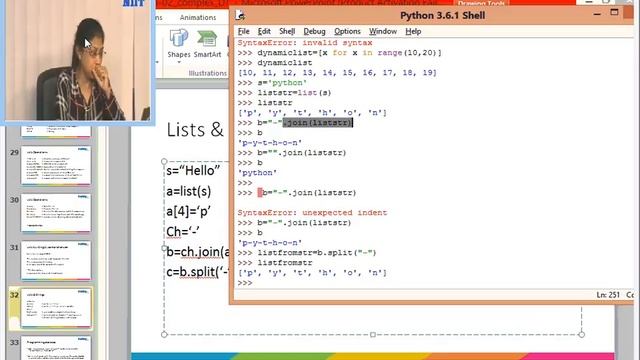Screen dimensions: 640x360
Task: Click the bottom-left text box resize handle
Action: [x=164, y=334]
